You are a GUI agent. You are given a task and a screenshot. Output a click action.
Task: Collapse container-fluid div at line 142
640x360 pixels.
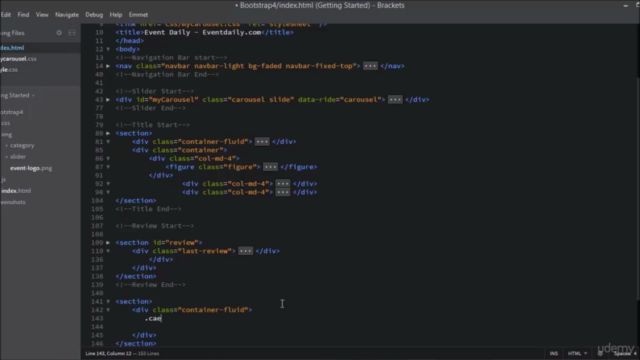point(108,310)
